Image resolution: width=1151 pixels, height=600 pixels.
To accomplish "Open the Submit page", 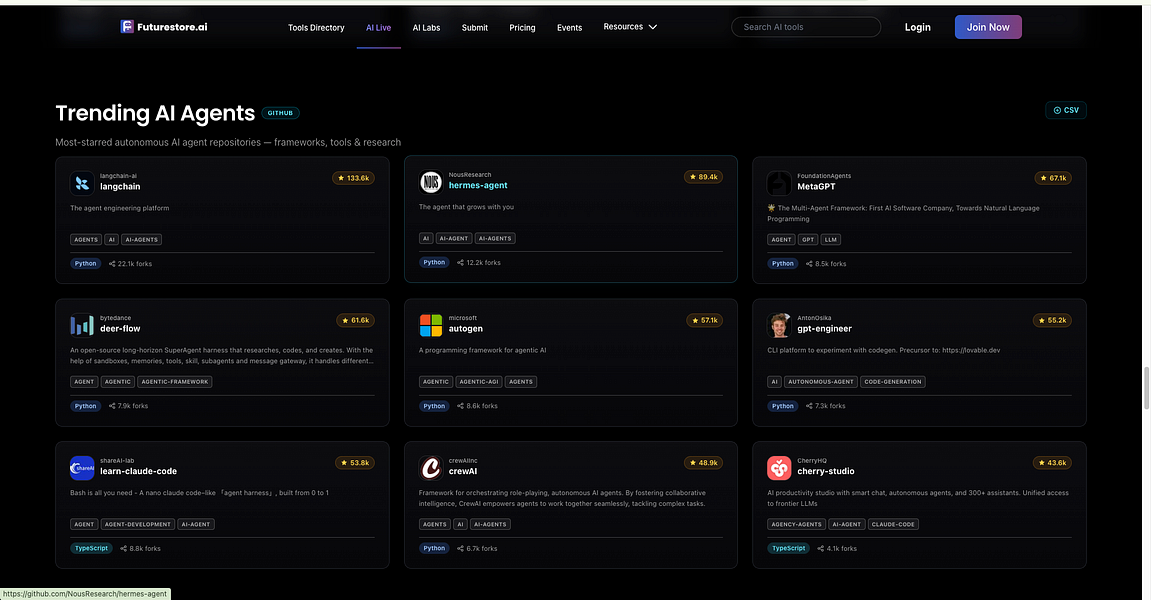I will coord(474,28).
